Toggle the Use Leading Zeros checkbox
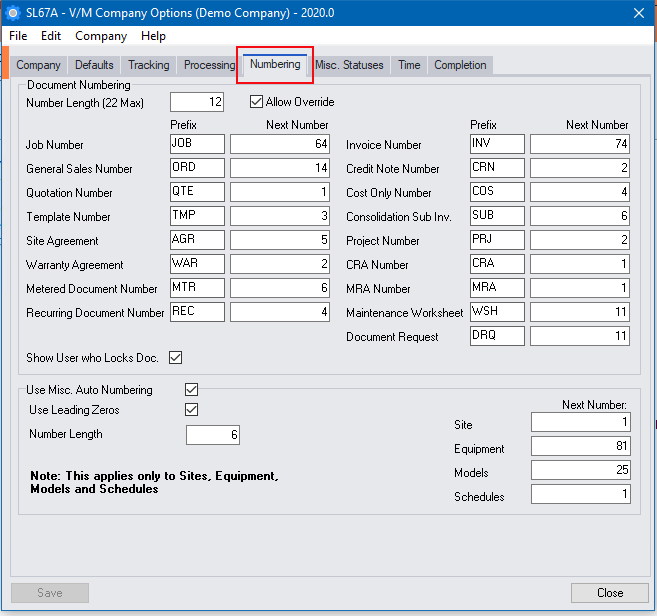 (192, 409)
